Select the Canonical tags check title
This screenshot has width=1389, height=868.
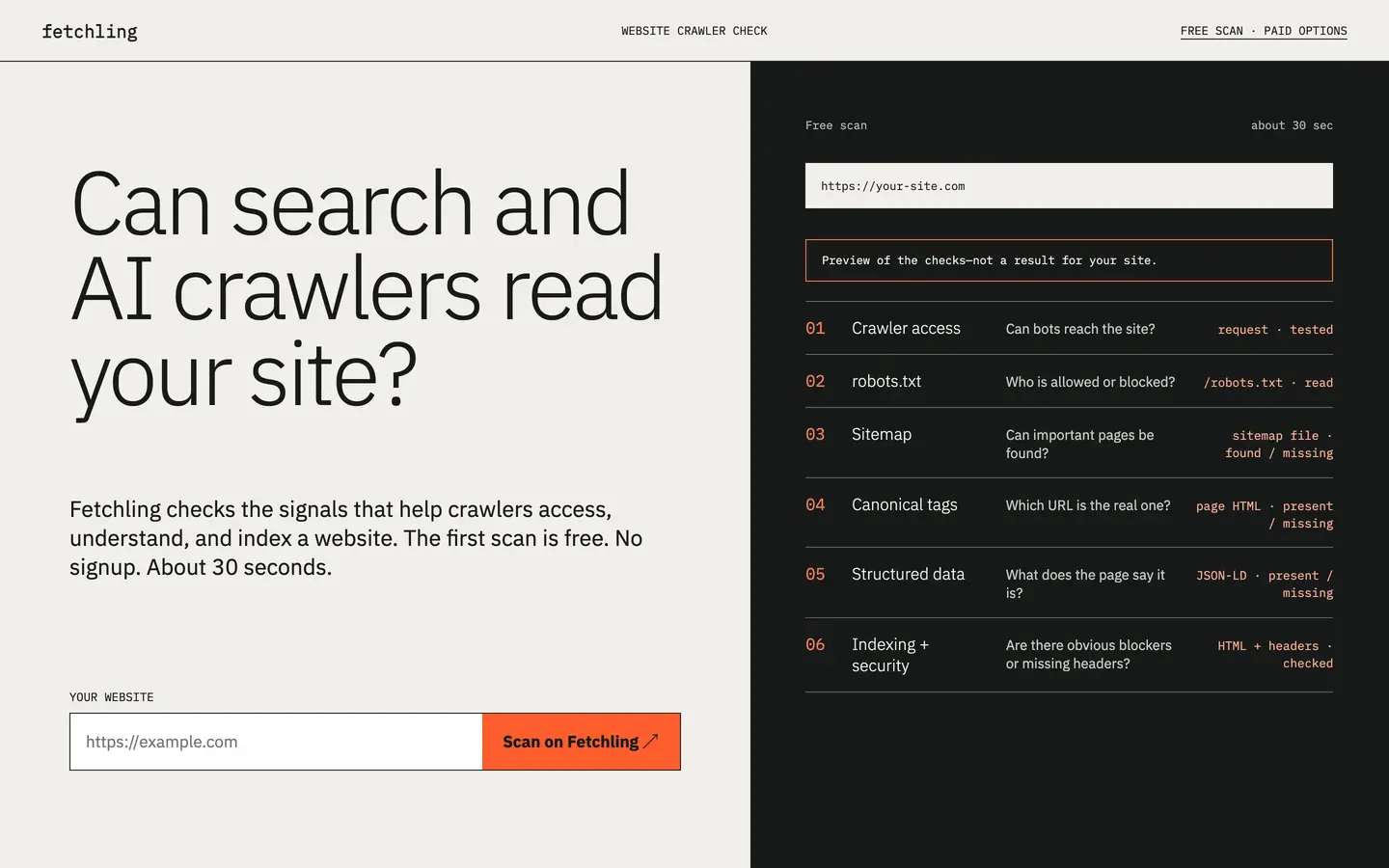[x=905, y=505]
